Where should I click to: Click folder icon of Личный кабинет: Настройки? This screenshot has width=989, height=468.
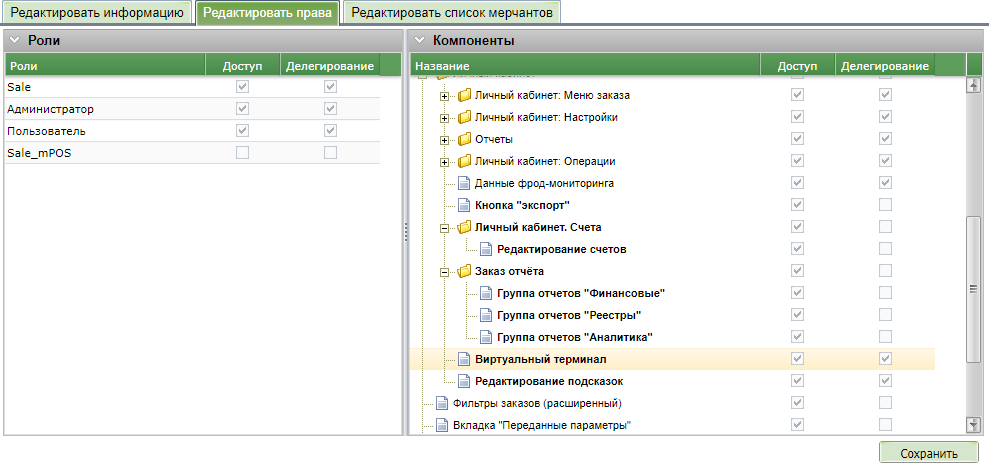(x=464, y=117)
